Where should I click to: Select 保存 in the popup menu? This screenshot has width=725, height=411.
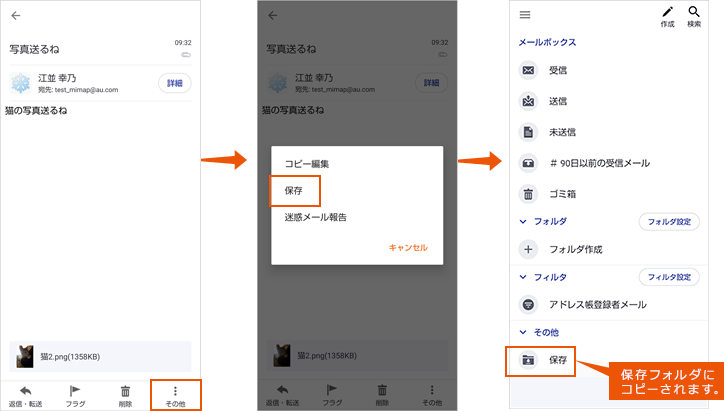tap(295, 190)
